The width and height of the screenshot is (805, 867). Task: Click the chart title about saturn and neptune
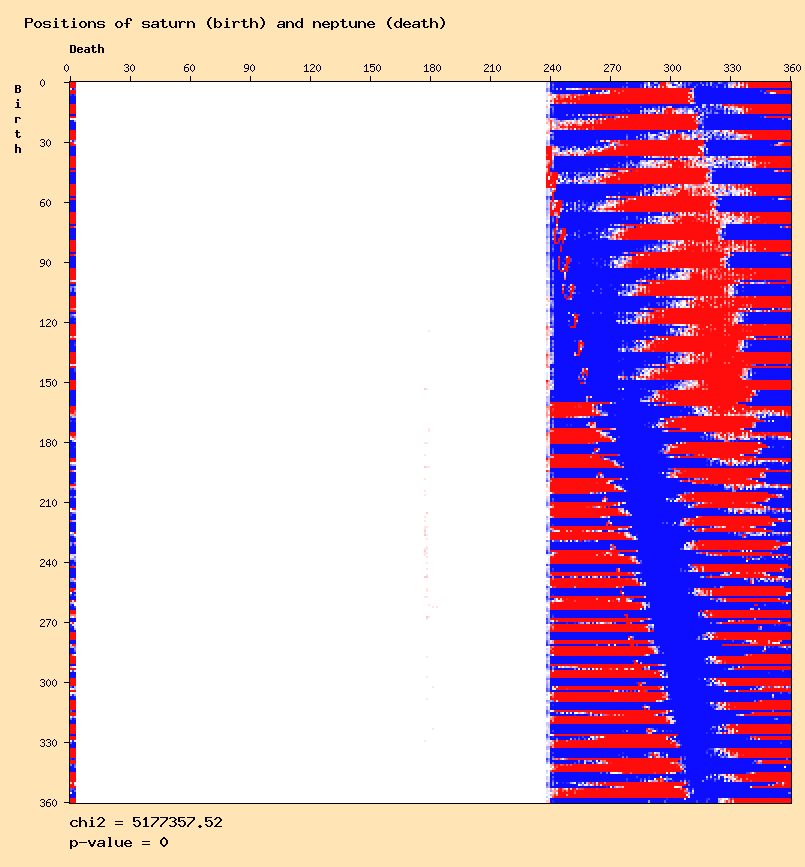click(x=235, y=23)
